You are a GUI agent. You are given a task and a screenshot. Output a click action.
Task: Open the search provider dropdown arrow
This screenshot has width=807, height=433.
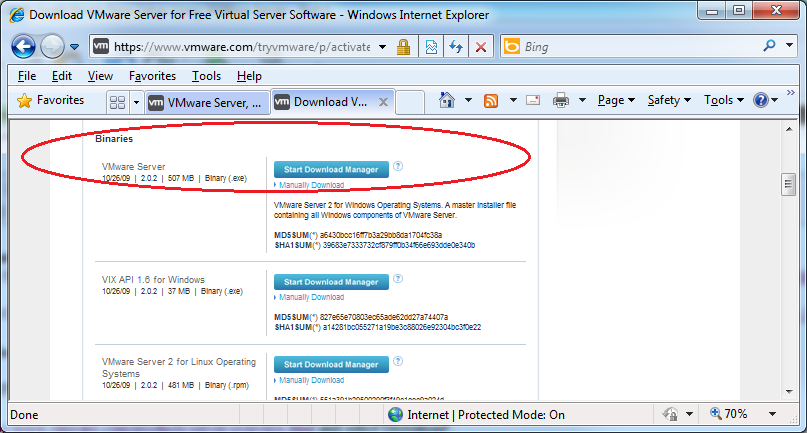point(789,46)
